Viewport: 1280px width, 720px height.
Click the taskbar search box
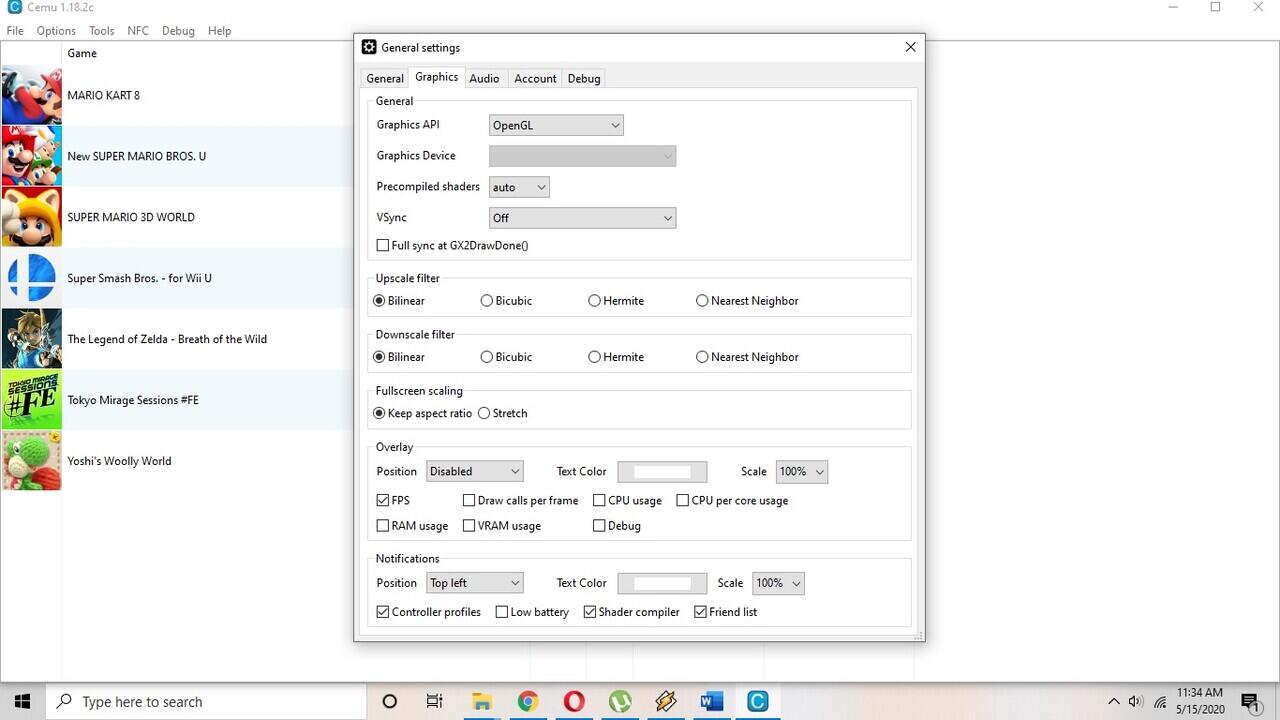(x=206, y=701)
